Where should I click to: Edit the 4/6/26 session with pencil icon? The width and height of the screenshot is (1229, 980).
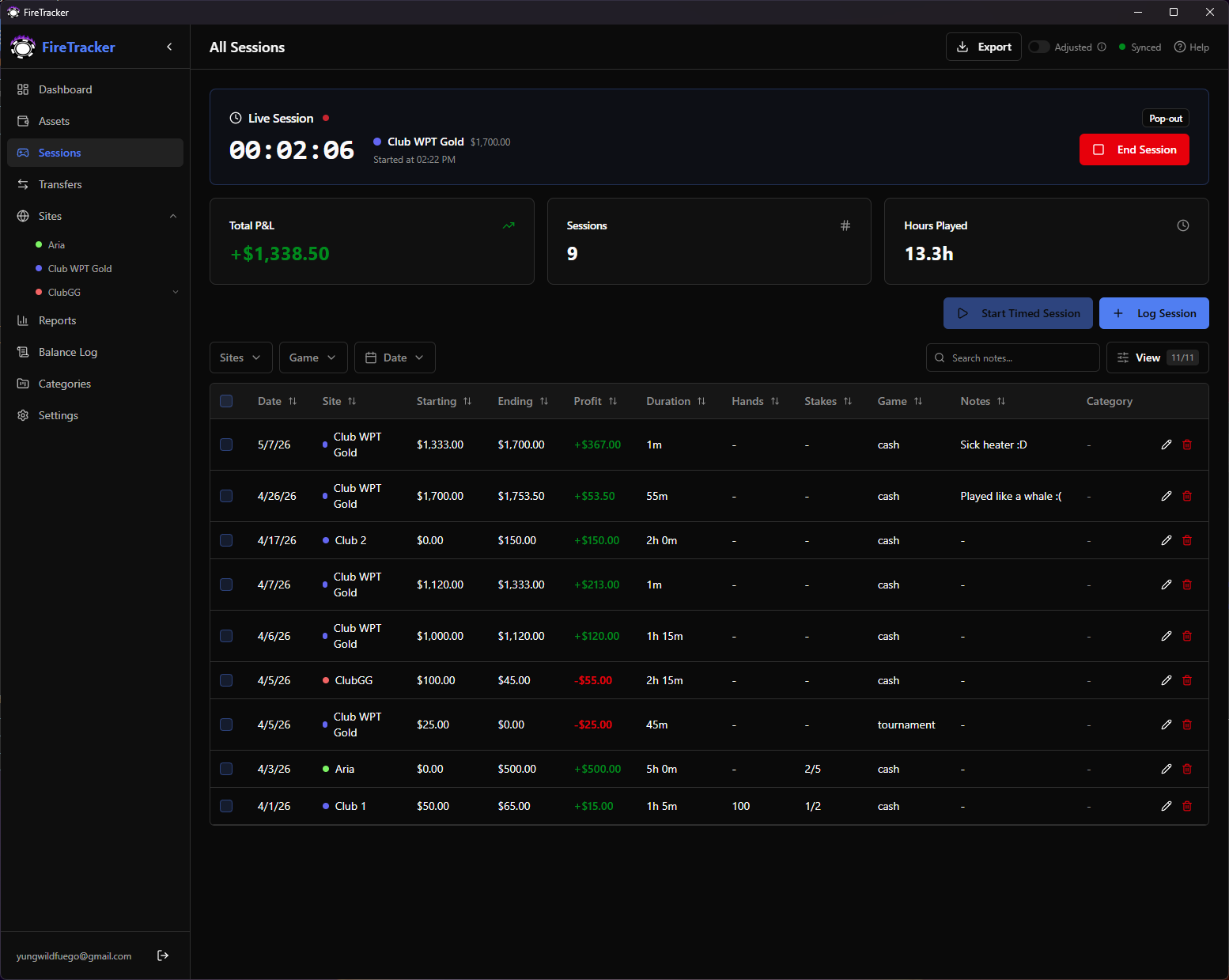[x=1166, y=636]
